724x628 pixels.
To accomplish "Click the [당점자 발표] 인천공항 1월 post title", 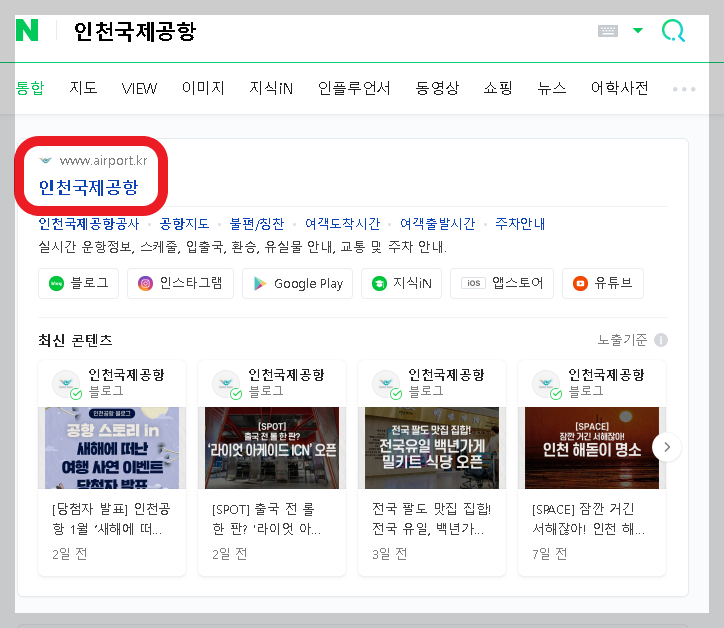I will 111,519.
